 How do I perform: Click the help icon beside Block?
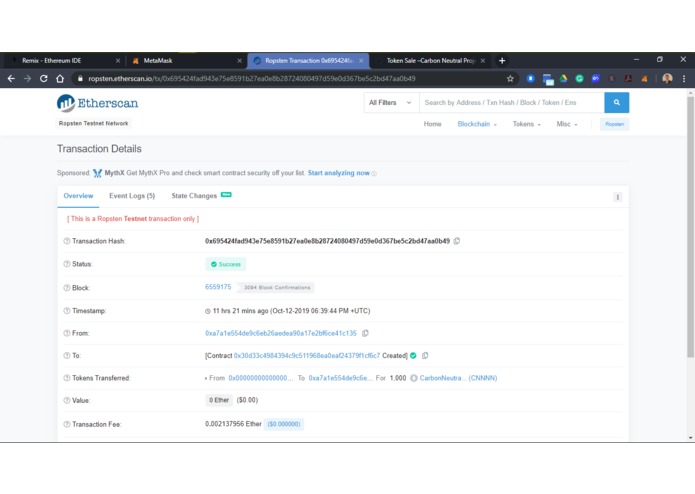tap(66, 288)
